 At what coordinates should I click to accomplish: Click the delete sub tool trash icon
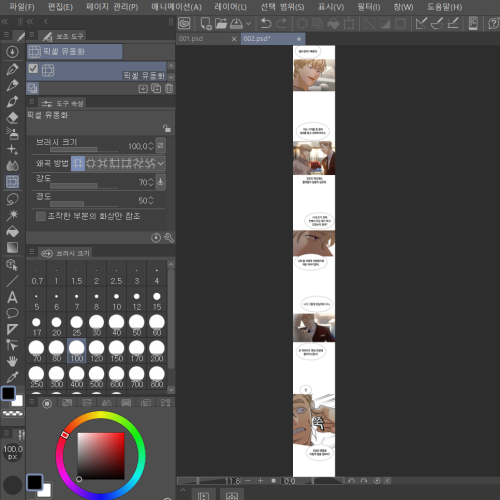(x=169, y=88)
